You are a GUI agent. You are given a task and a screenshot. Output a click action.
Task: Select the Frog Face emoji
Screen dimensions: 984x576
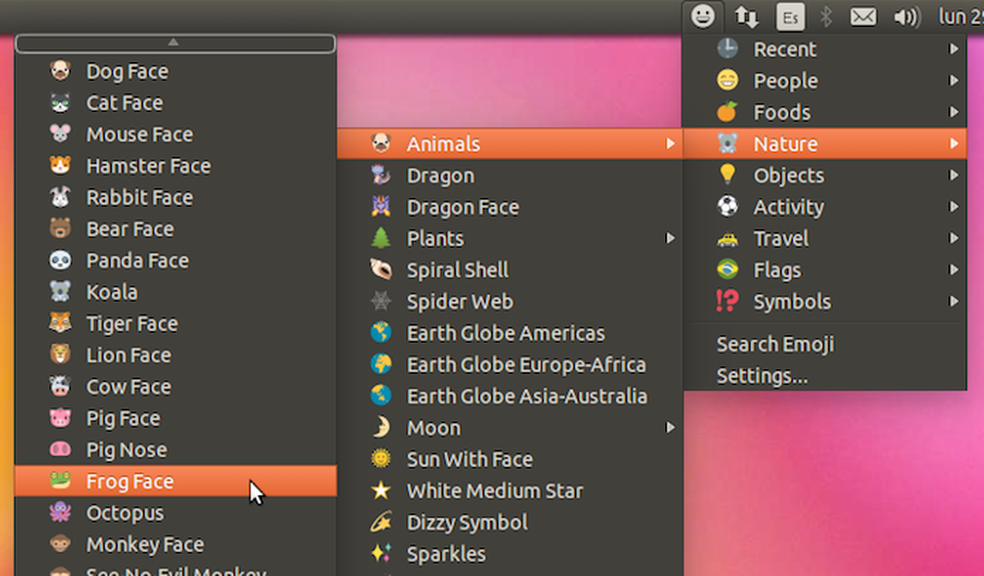click(x=129, y=481)
